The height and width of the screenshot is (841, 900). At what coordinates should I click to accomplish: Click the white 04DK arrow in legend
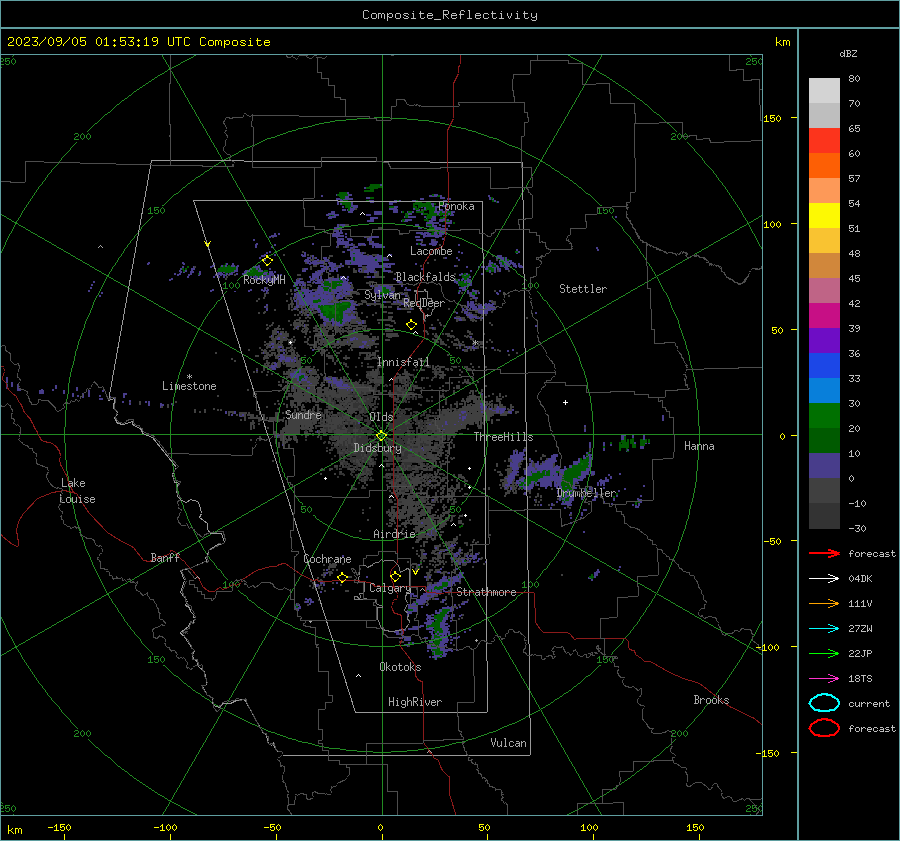click(x=824, y=579)
